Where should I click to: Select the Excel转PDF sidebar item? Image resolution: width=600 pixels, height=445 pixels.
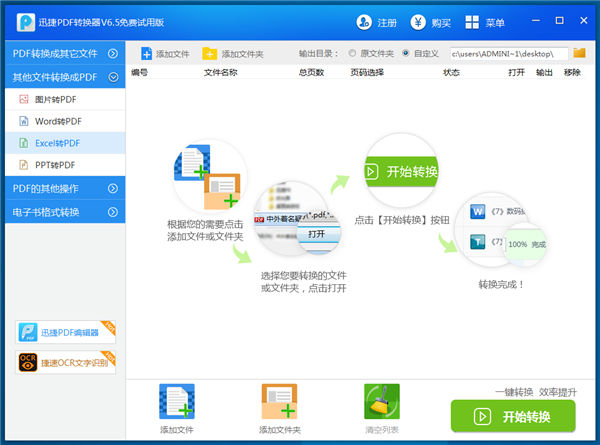coord(65,143)
